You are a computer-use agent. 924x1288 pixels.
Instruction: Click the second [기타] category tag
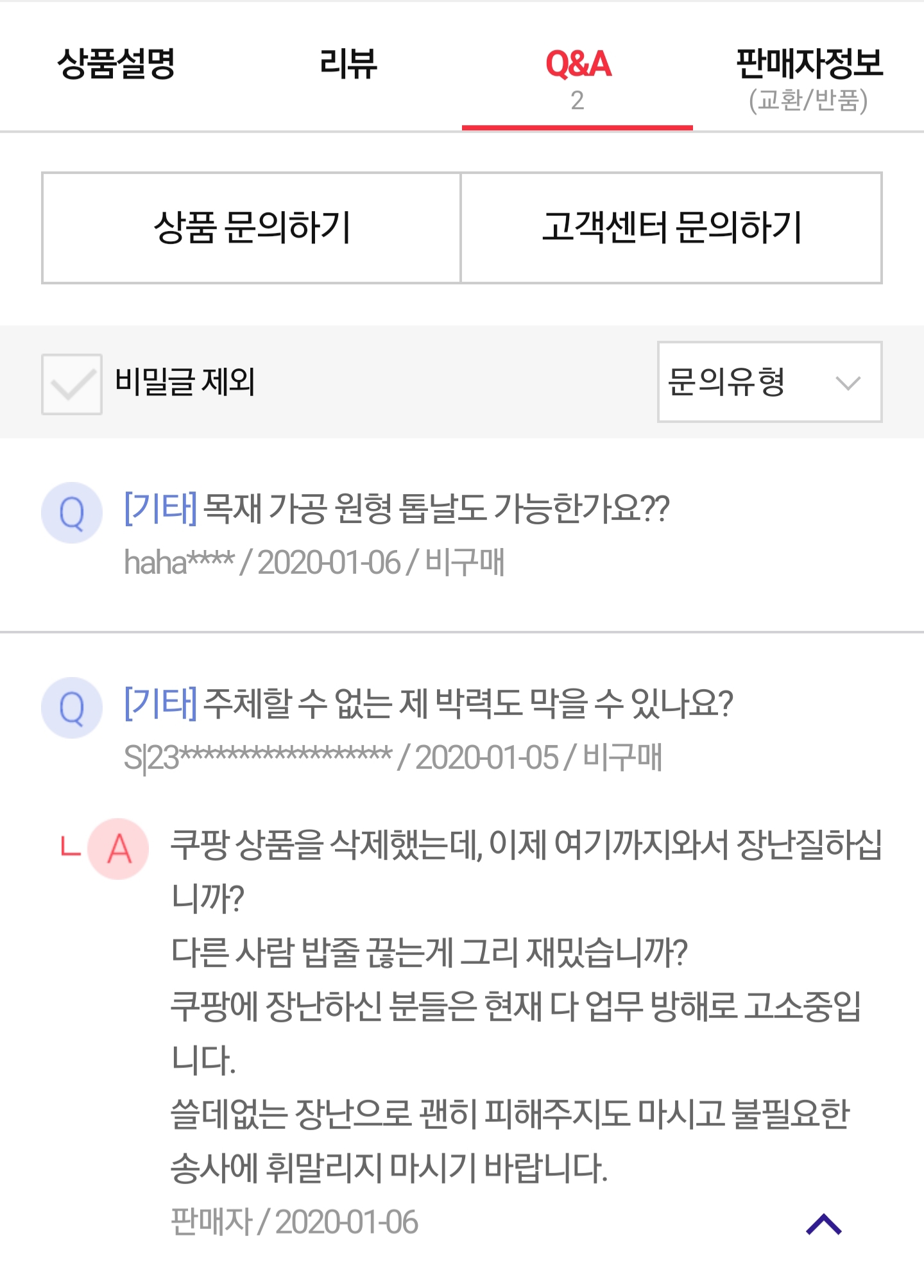[x=160, y=704]
